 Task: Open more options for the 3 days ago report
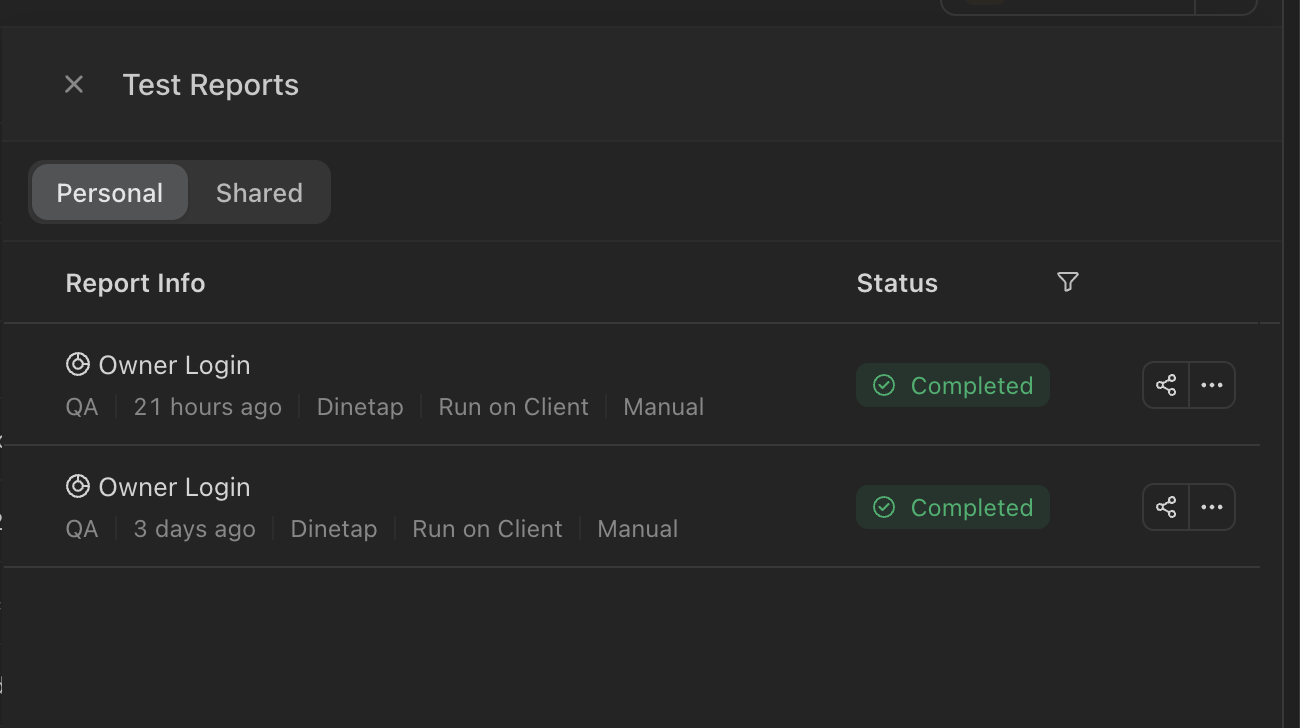pyautogui.click(x=1212, y=508)
